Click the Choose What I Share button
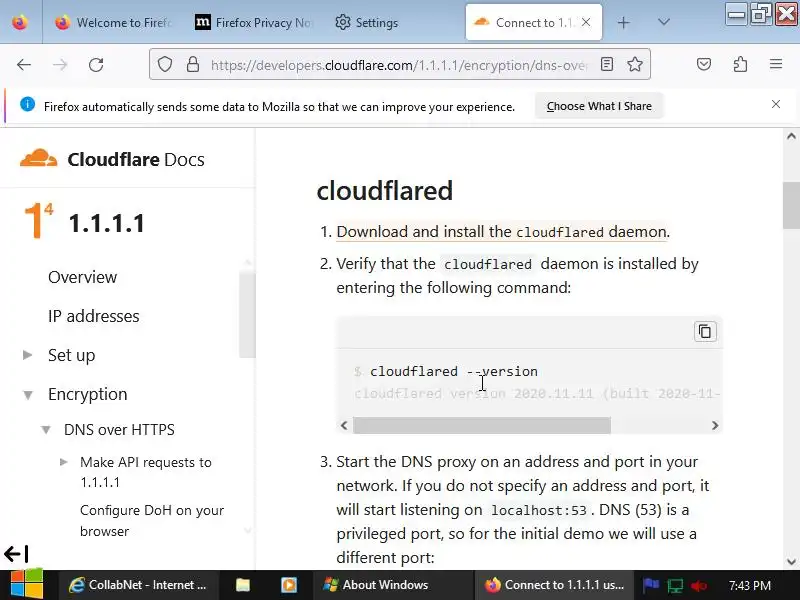Viewport: 800px width, 600px height. 599,106
